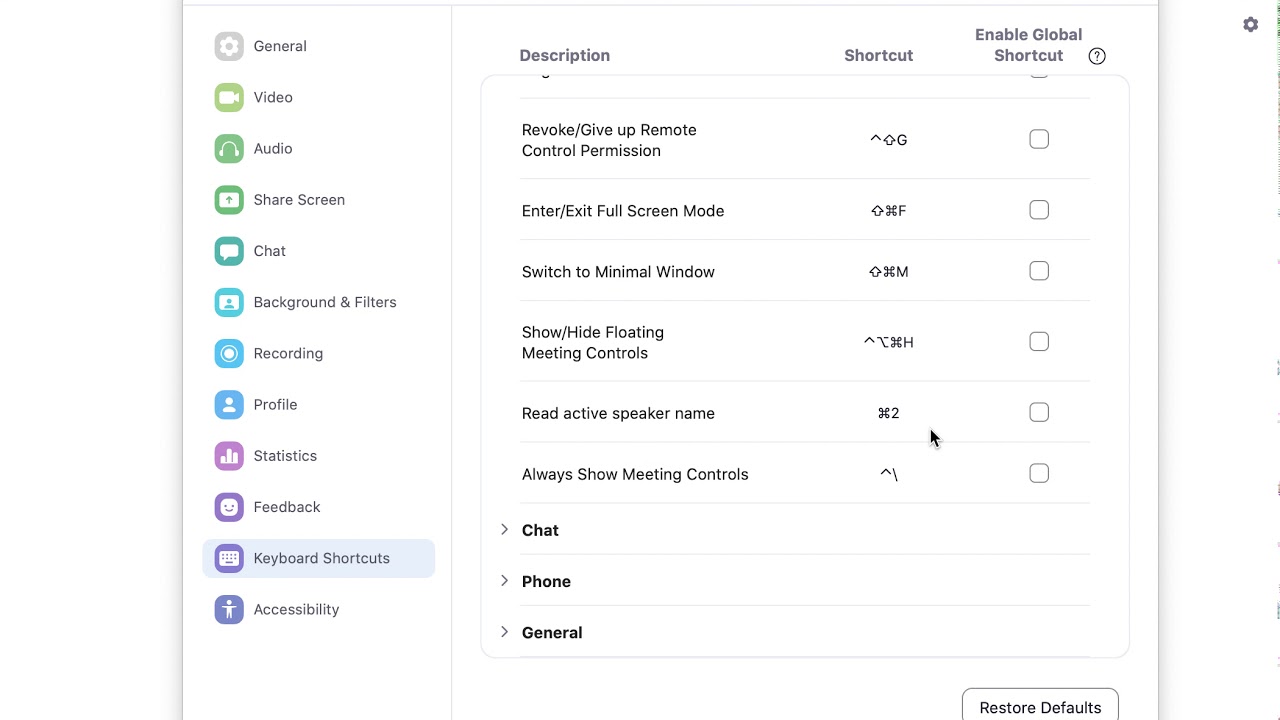Switch to the Profile settings tab
The height and width of the screenshot is (720, 1280).
[x=275, y=404]
